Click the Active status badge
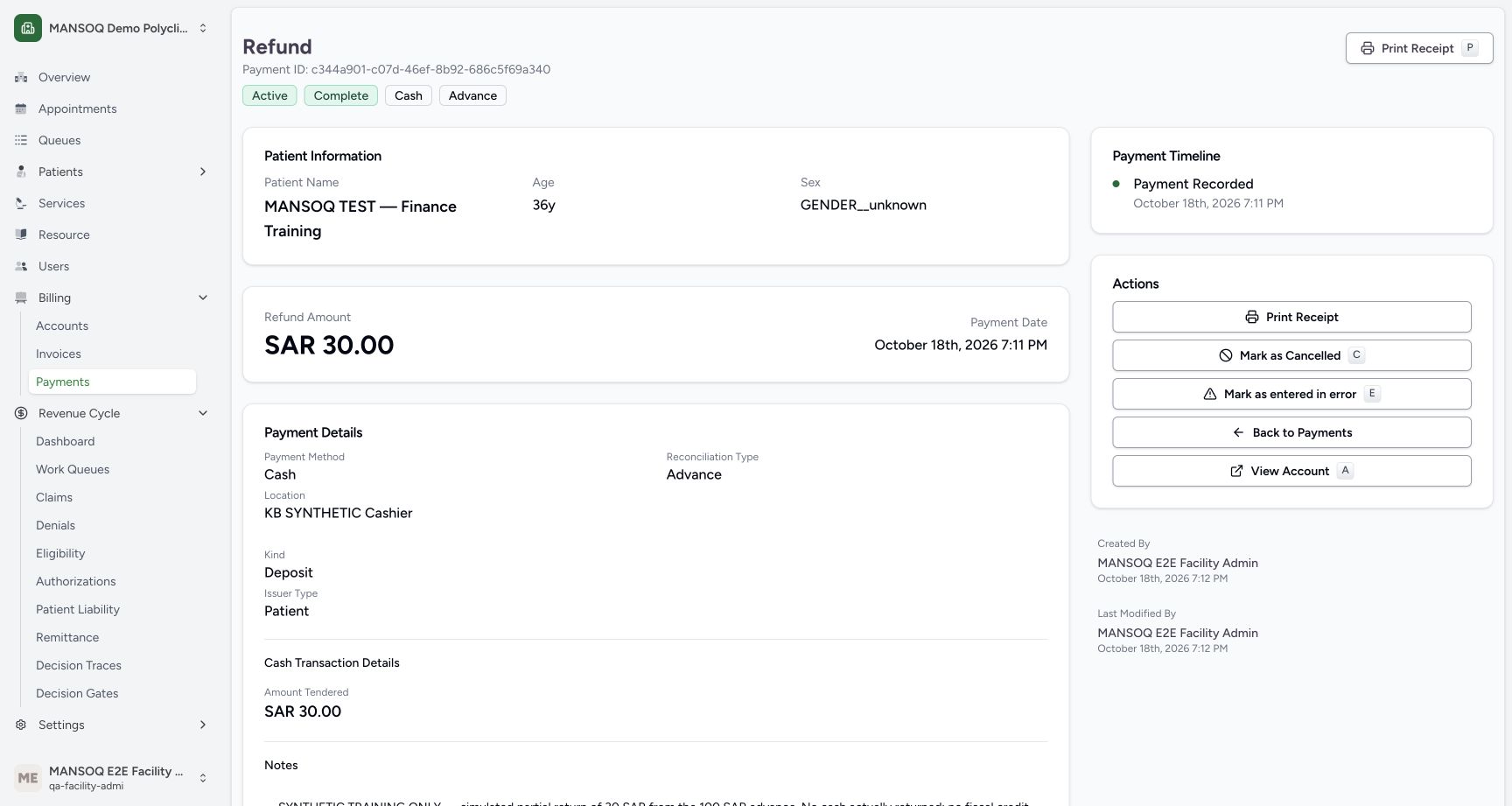1512x806 pixels. tap(269, 95)
